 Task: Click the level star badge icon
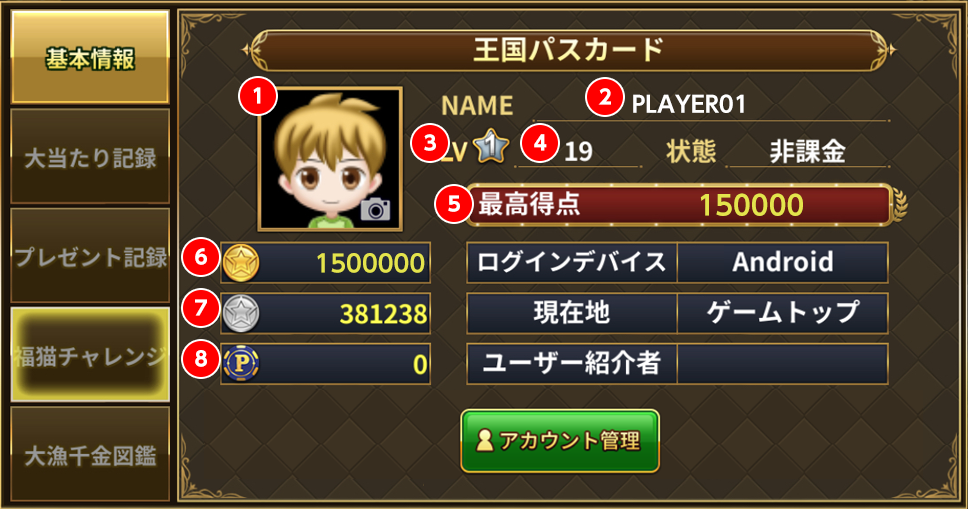pyautogui.click(x=491, y=146)
